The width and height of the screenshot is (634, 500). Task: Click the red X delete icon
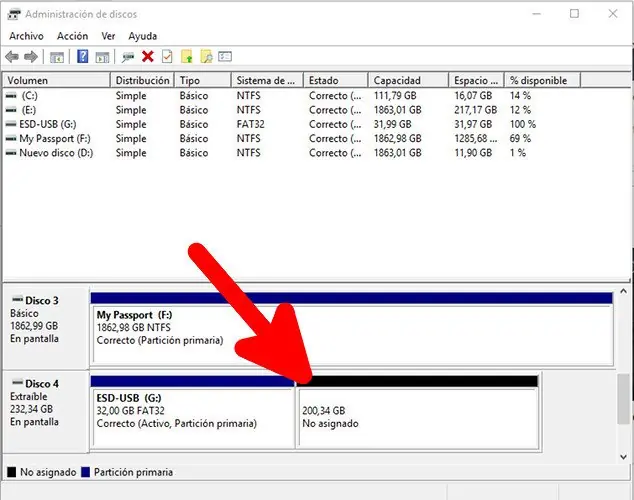click(x=148, y=57)
